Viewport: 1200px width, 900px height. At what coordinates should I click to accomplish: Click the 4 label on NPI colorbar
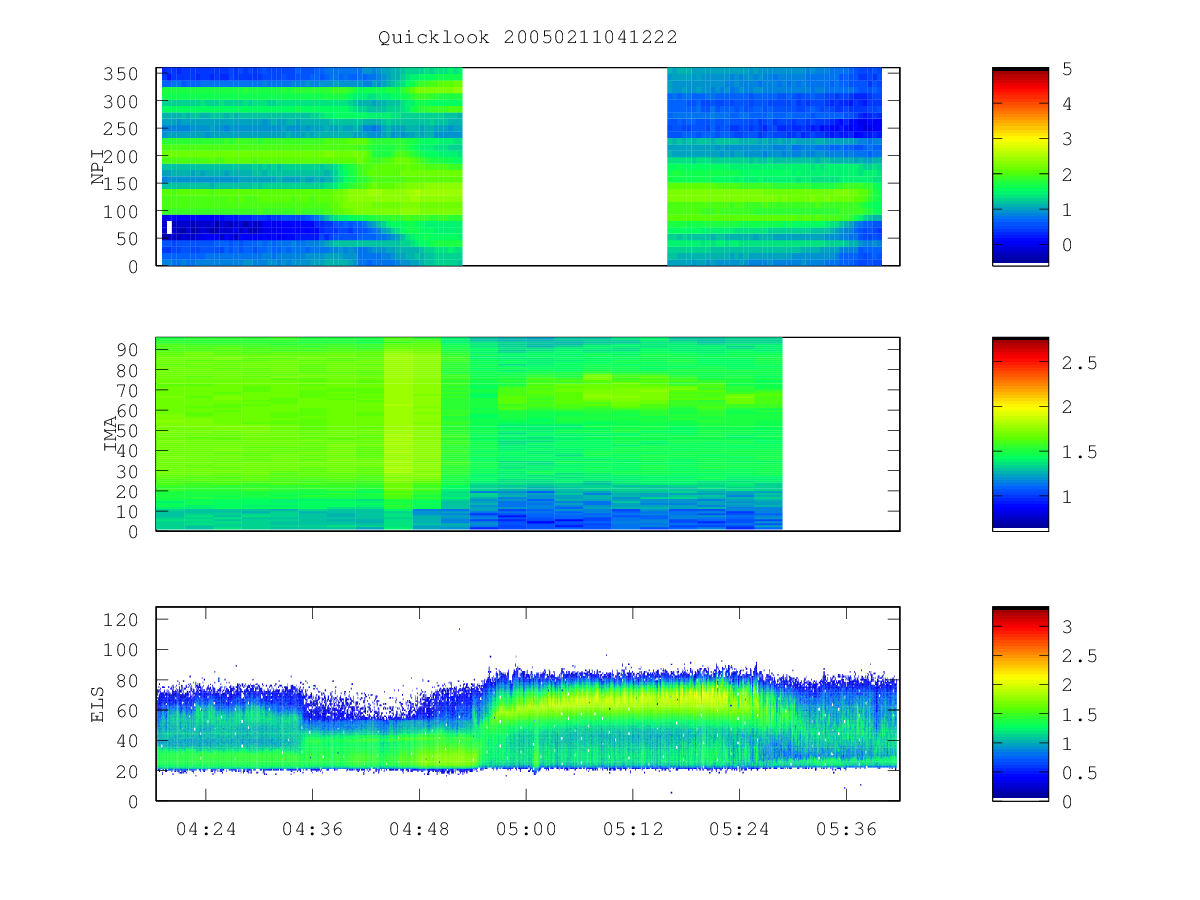pos(1068,104)
